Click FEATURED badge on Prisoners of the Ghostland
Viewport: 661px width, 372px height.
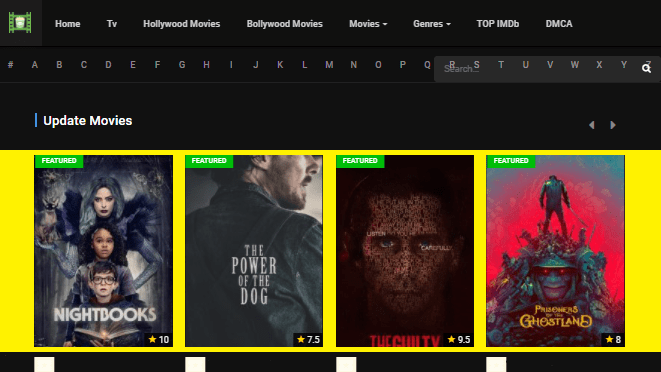tap(511, 161)
